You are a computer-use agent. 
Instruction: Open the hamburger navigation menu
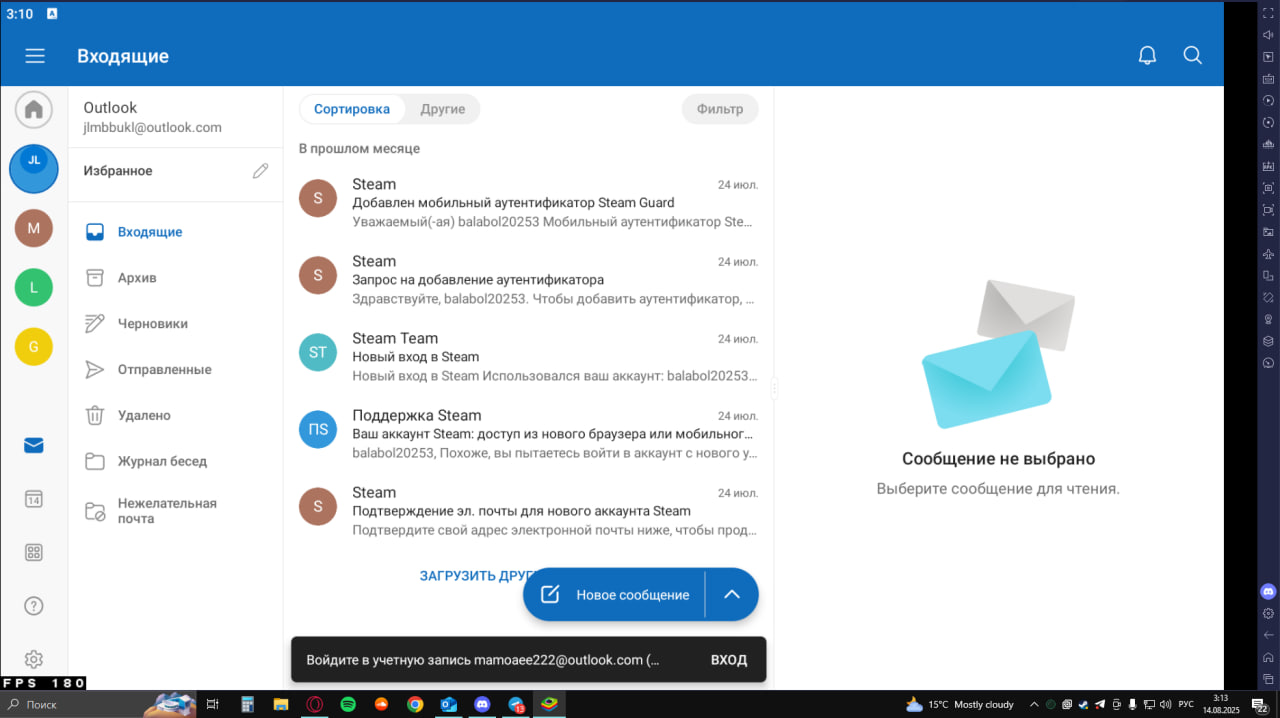click(x=35, y=56)
